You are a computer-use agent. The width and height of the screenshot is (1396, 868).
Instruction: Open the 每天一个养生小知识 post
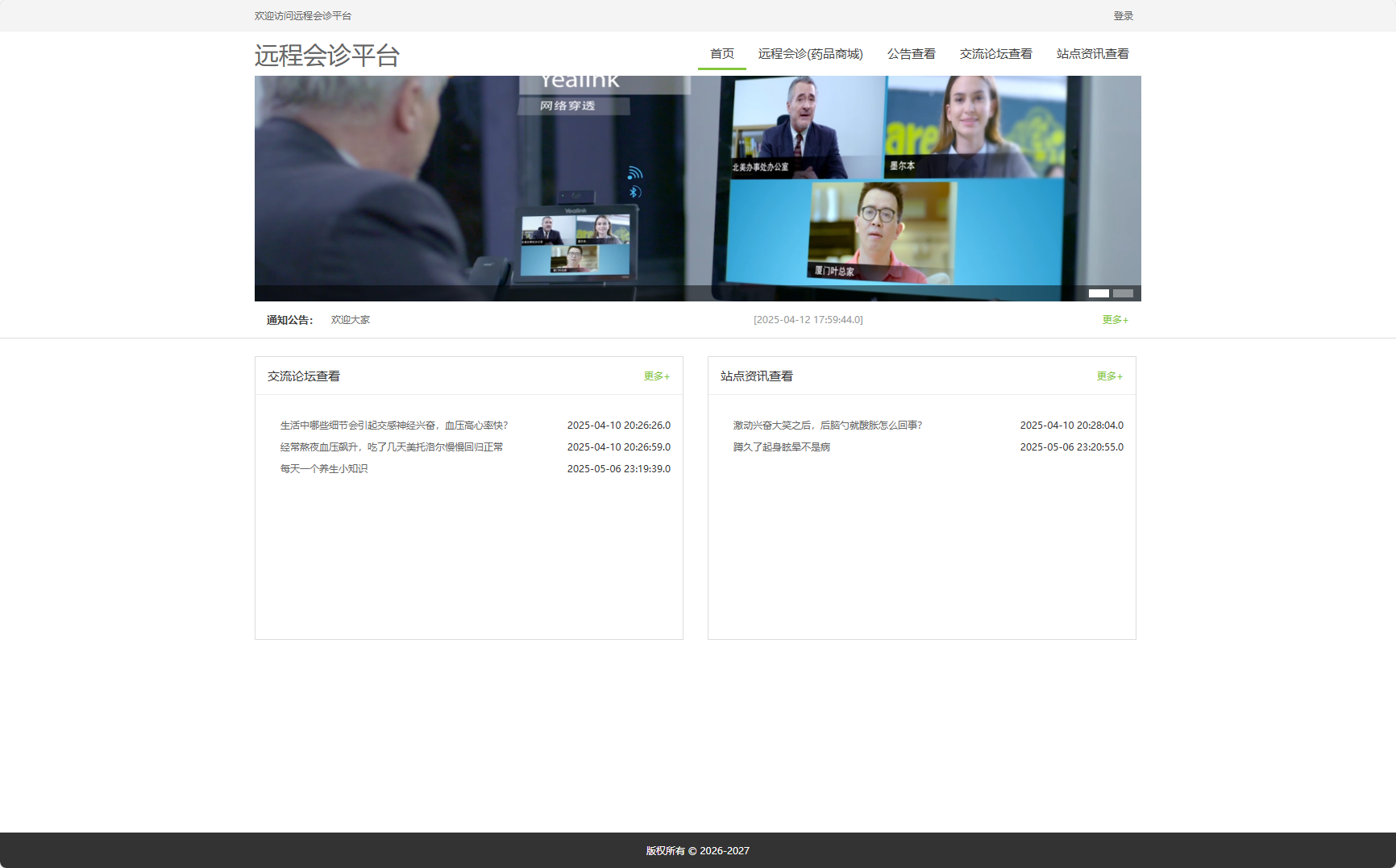(323, 468)
